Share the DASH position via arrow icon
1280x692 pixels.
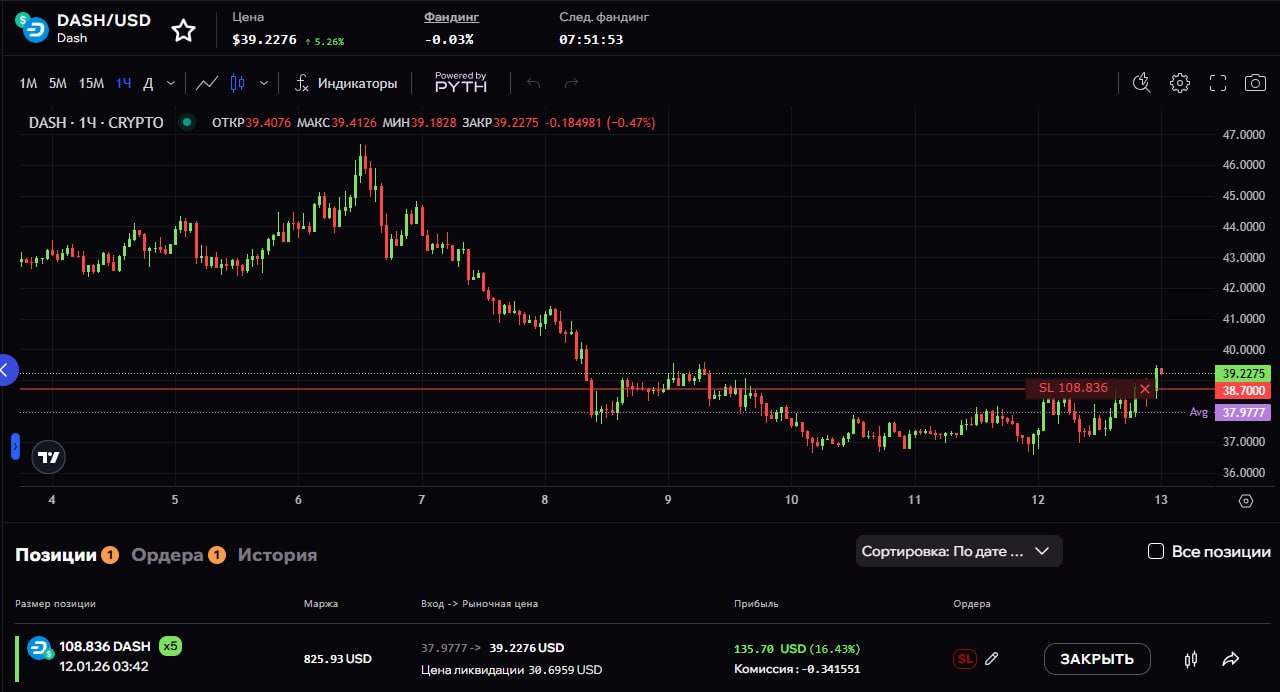pos(1231,659)
